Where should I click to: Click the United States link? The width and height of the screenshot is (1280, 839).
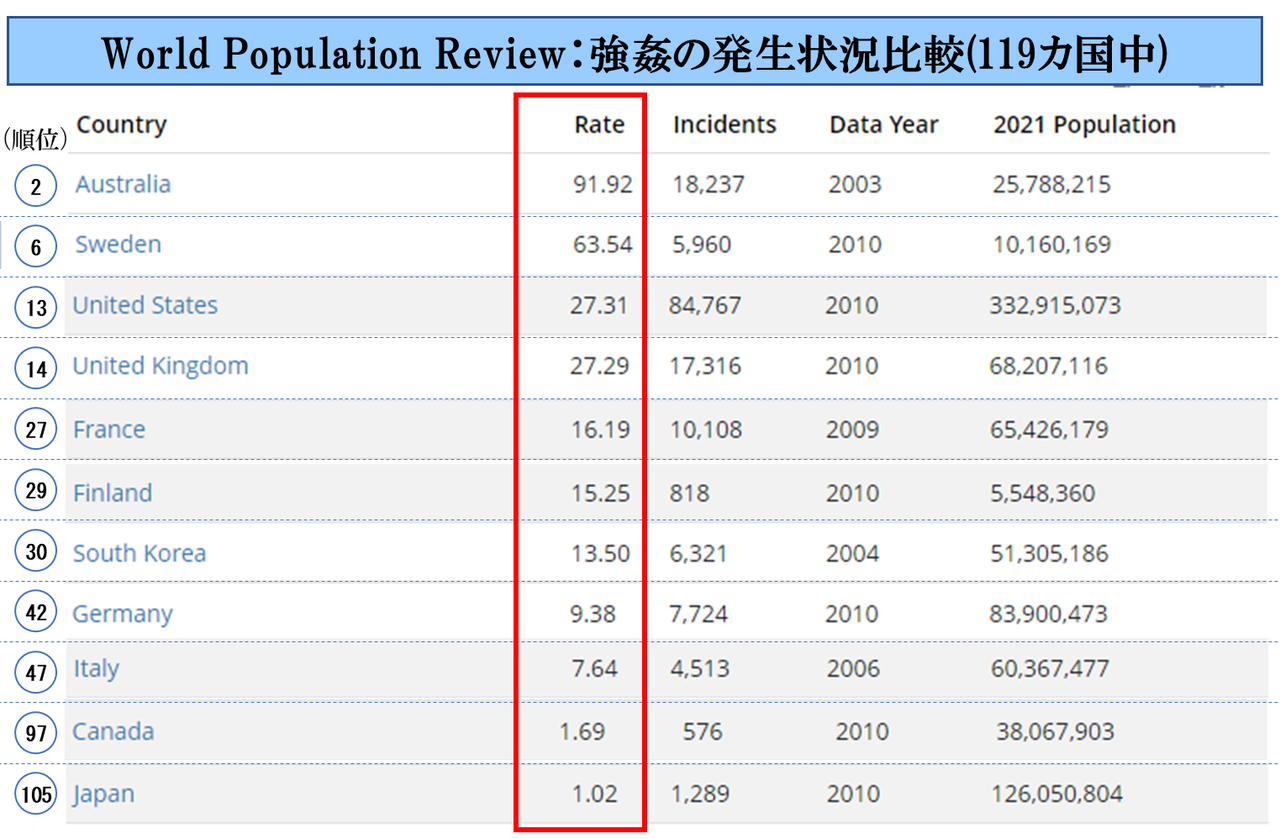145,305
